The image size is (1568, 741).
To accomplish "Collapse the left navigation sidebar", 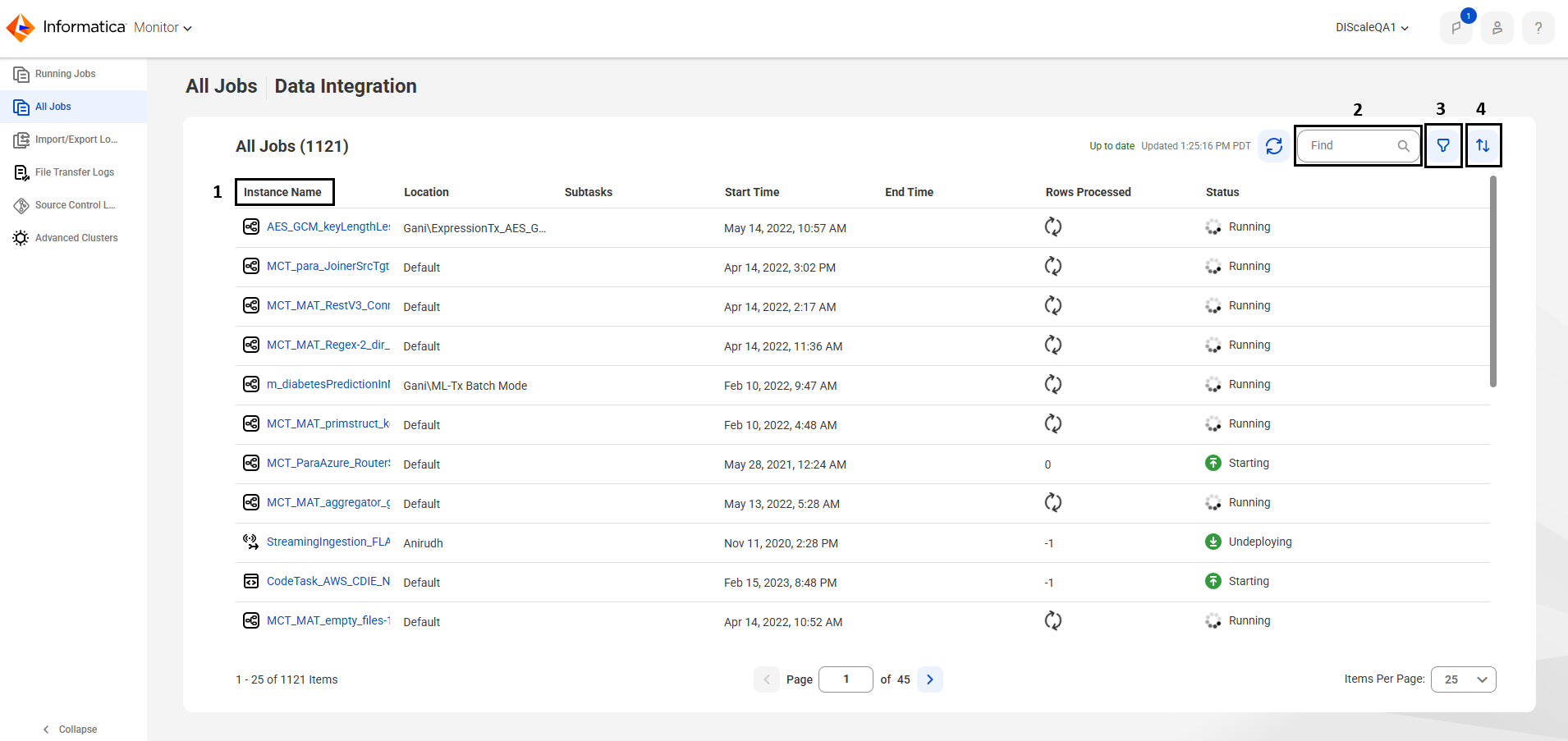I will click(70, 730).
